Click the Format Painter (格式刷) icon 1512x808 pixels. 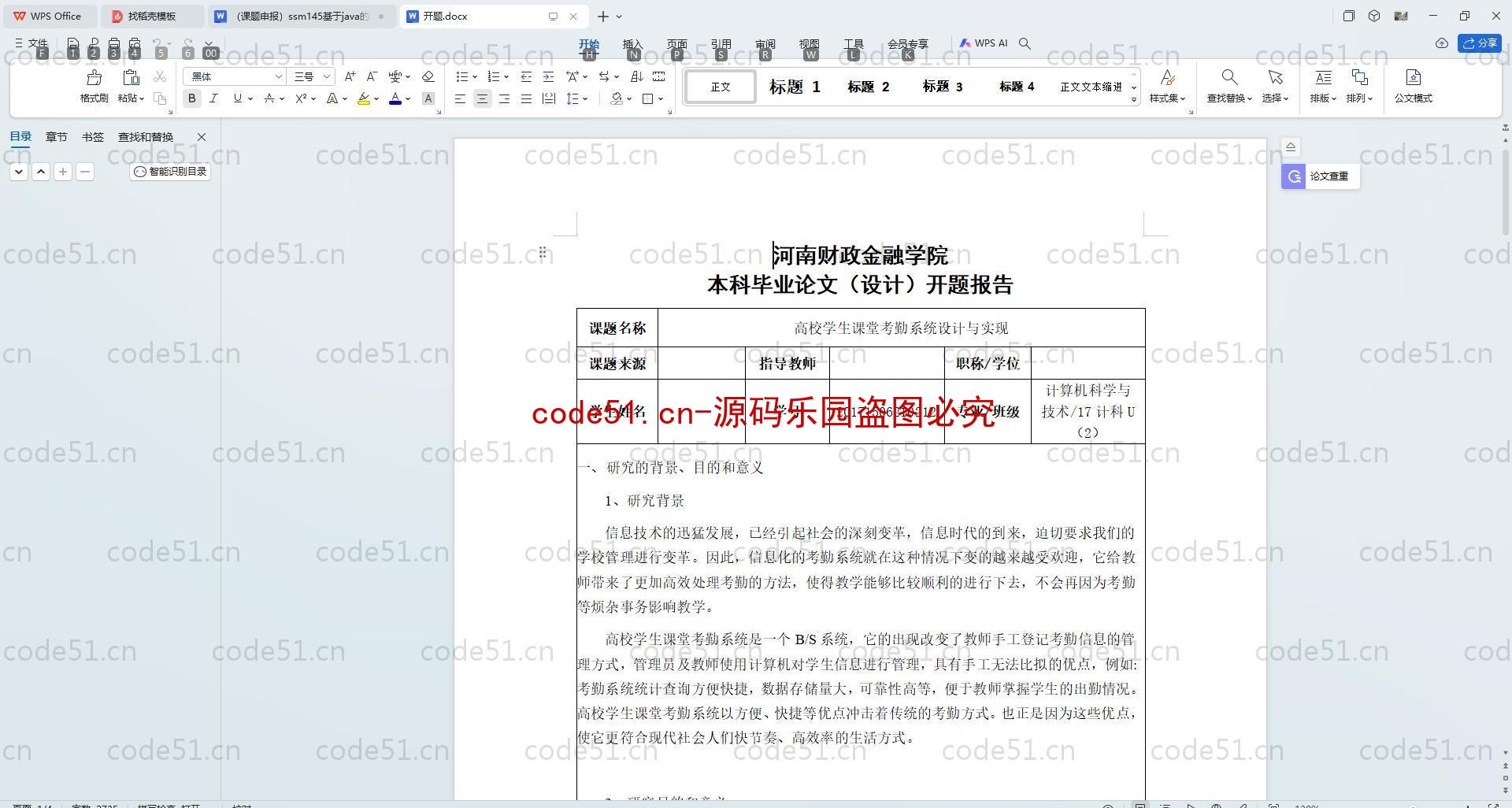point(94,77)
